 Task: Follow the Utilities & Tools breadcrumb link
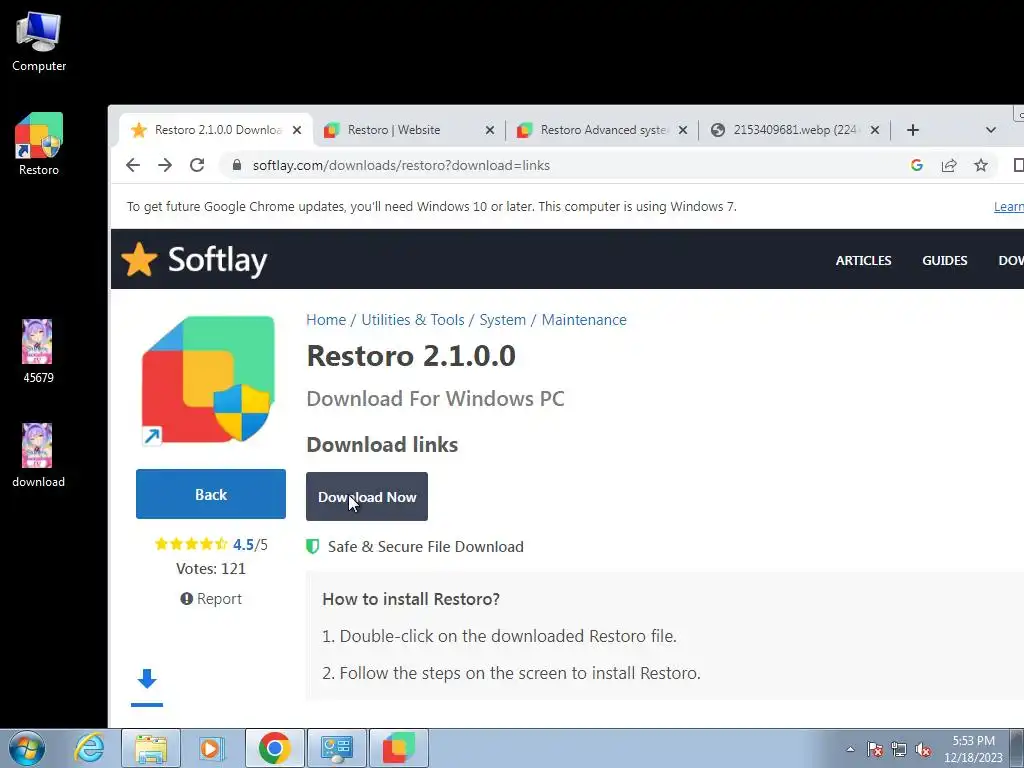(413, 319)
